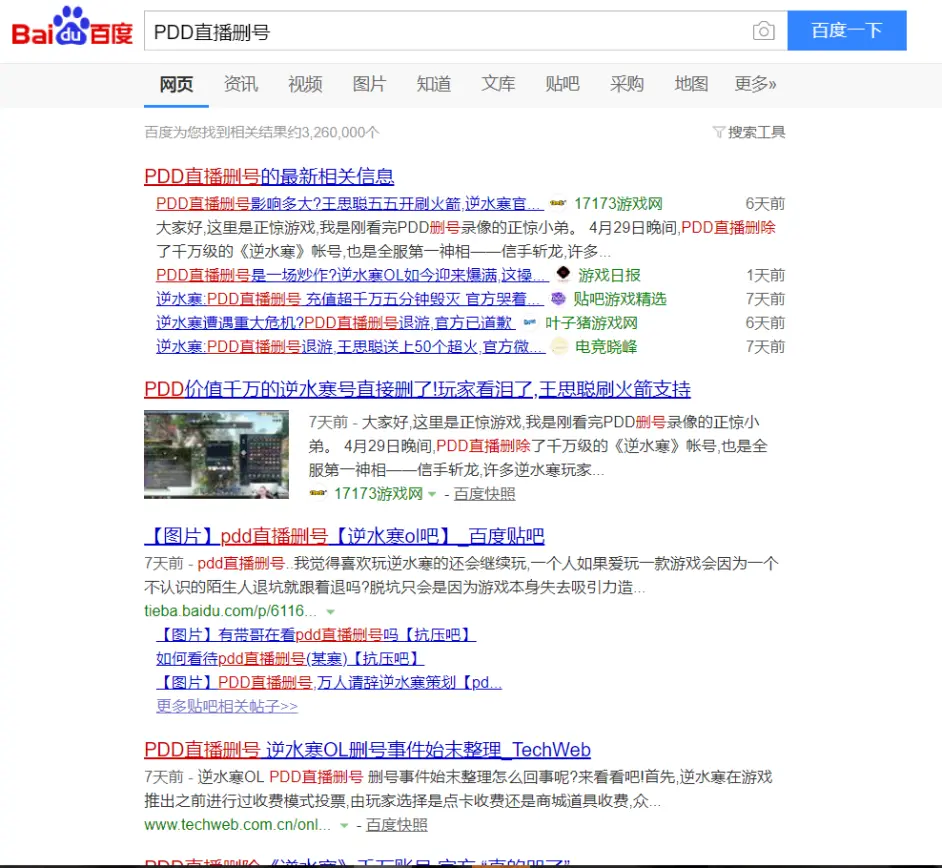This screenshot has width=942, height=868.
Task: Click 更多贴吧相关帖子>> link
Action: coord(226,706)
